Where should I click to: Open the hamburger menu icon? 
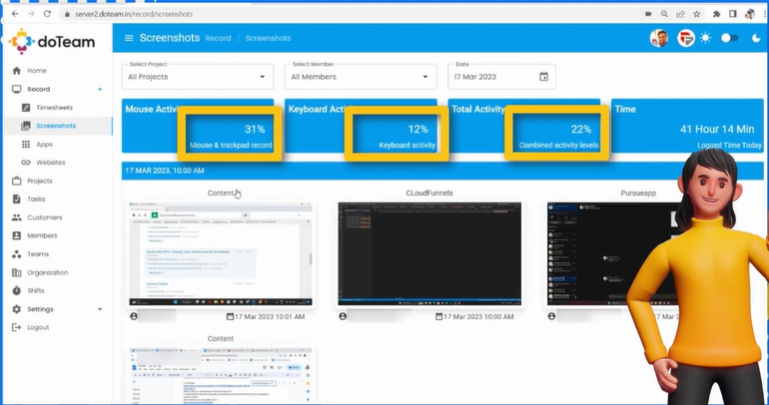tap(128, 38)
